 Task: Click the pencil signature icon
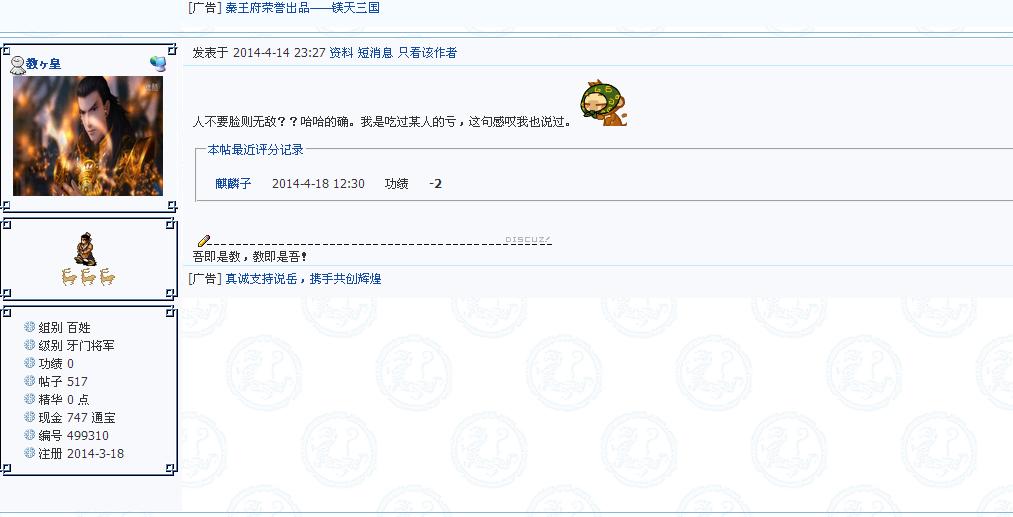(204, 241)
